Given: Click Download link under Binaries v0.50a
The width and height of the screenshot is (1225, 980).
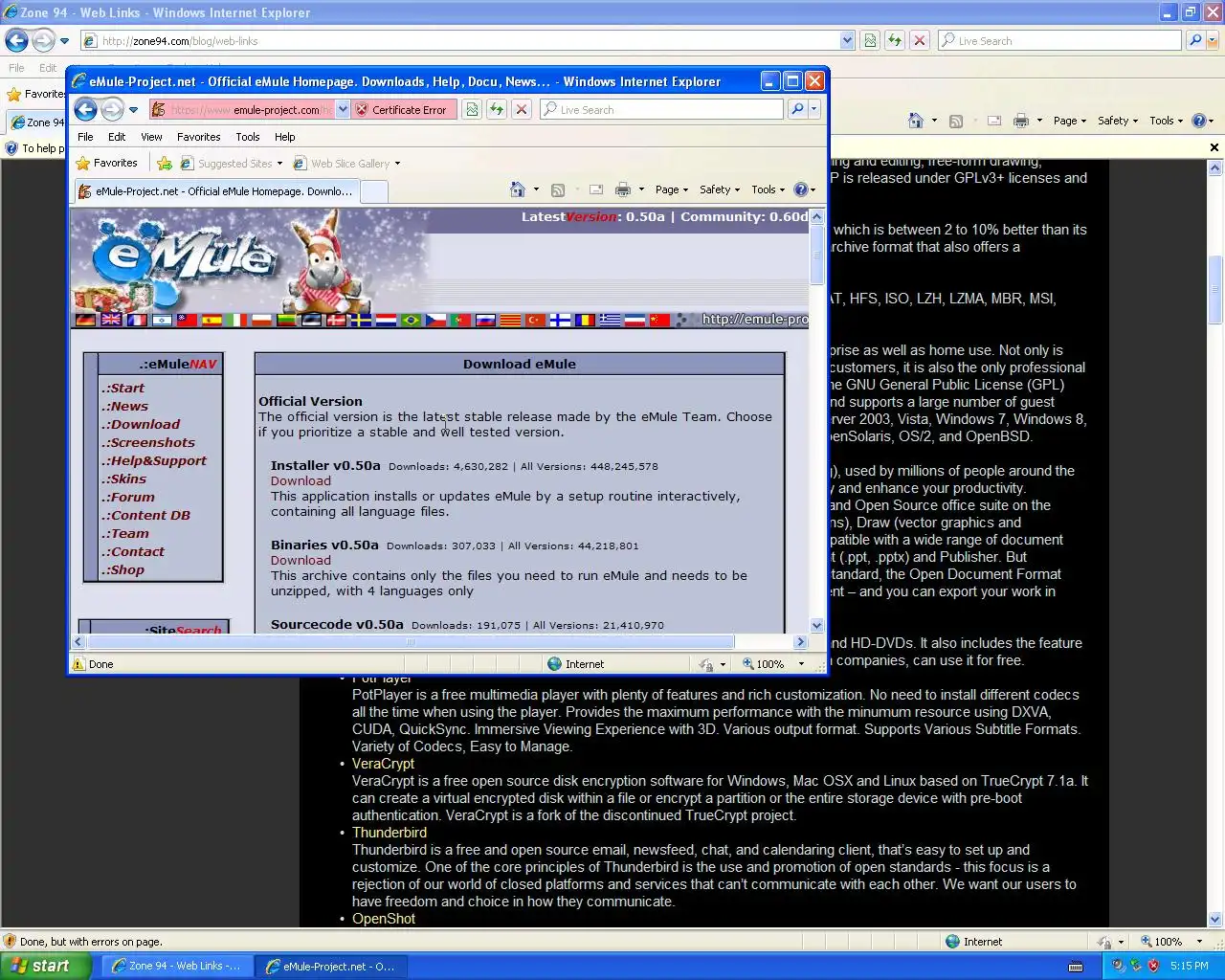Looking at the screenshot, I should (301, 561).
